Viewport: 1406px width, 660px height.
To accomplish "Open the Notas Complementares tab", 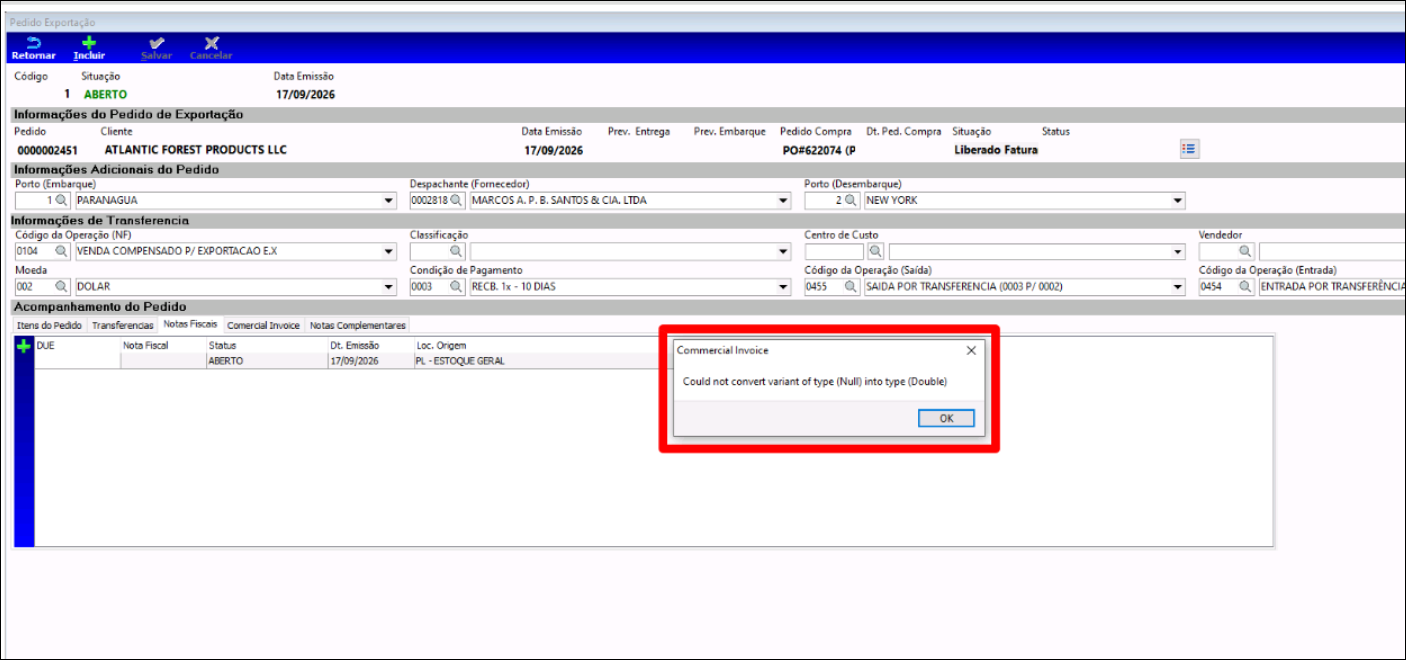I will tap(358, 326).
